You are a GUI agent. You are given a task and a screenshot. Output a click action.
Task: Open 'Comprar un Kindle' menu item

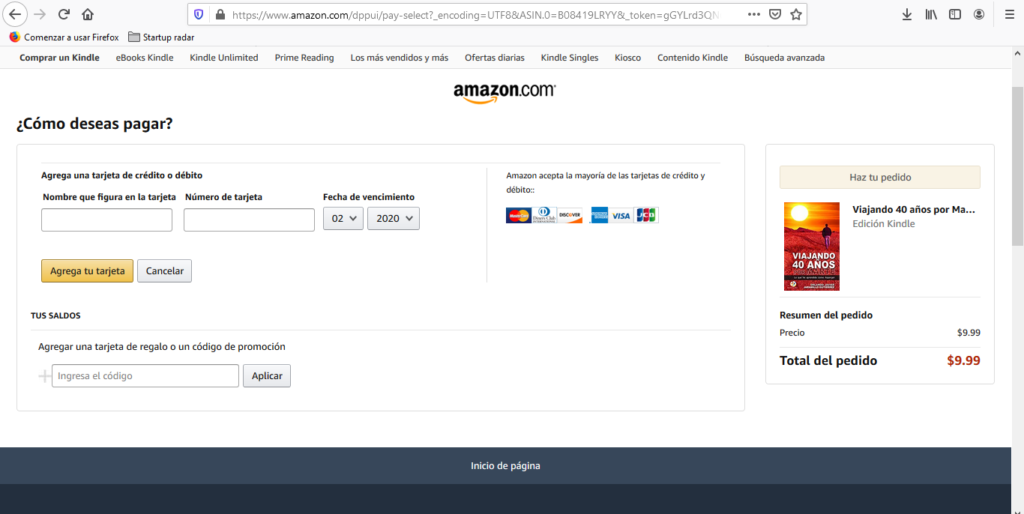pos(59,57)
